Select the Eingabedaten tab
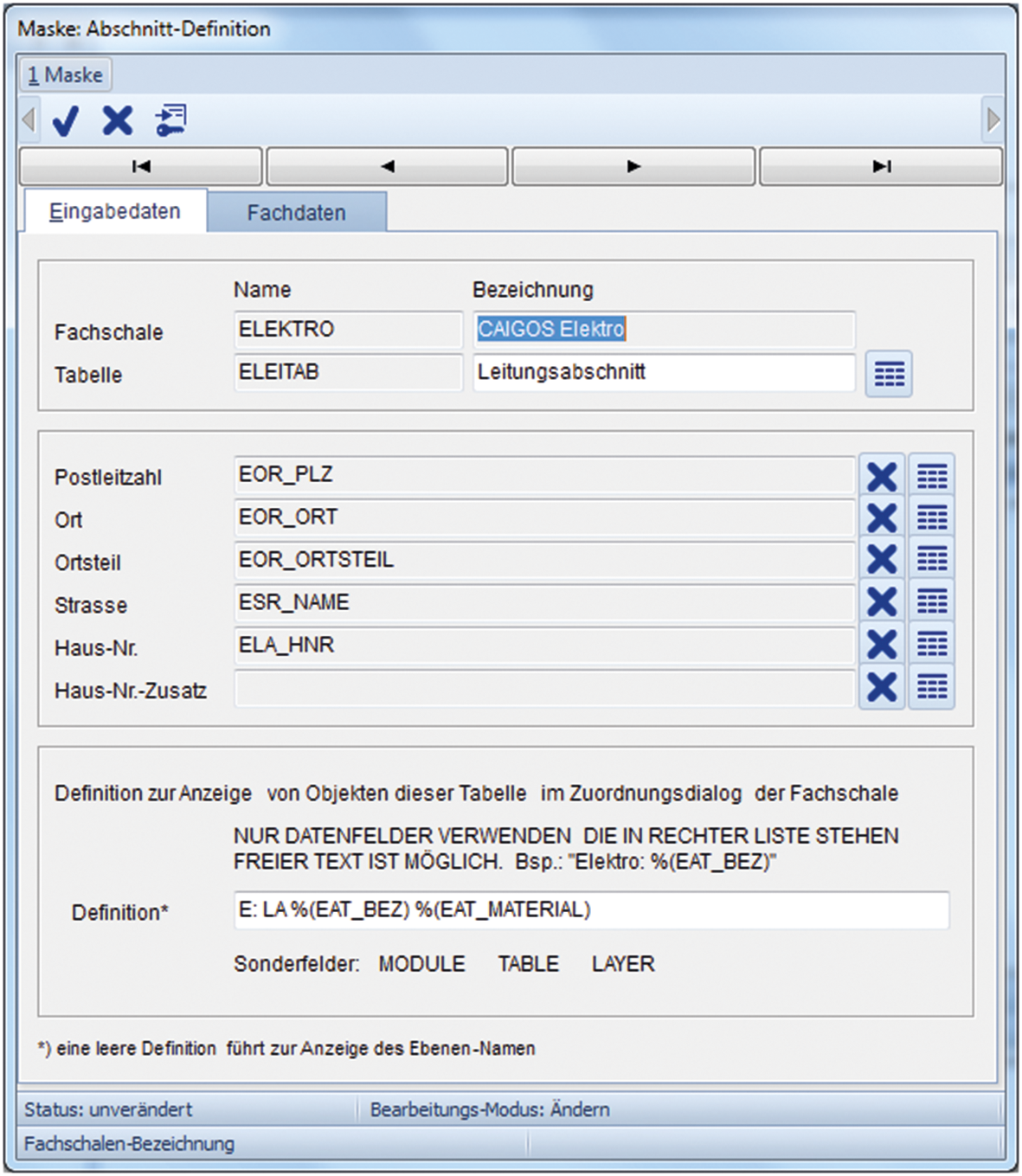1022x1176 pixels. tap(115, 212)
